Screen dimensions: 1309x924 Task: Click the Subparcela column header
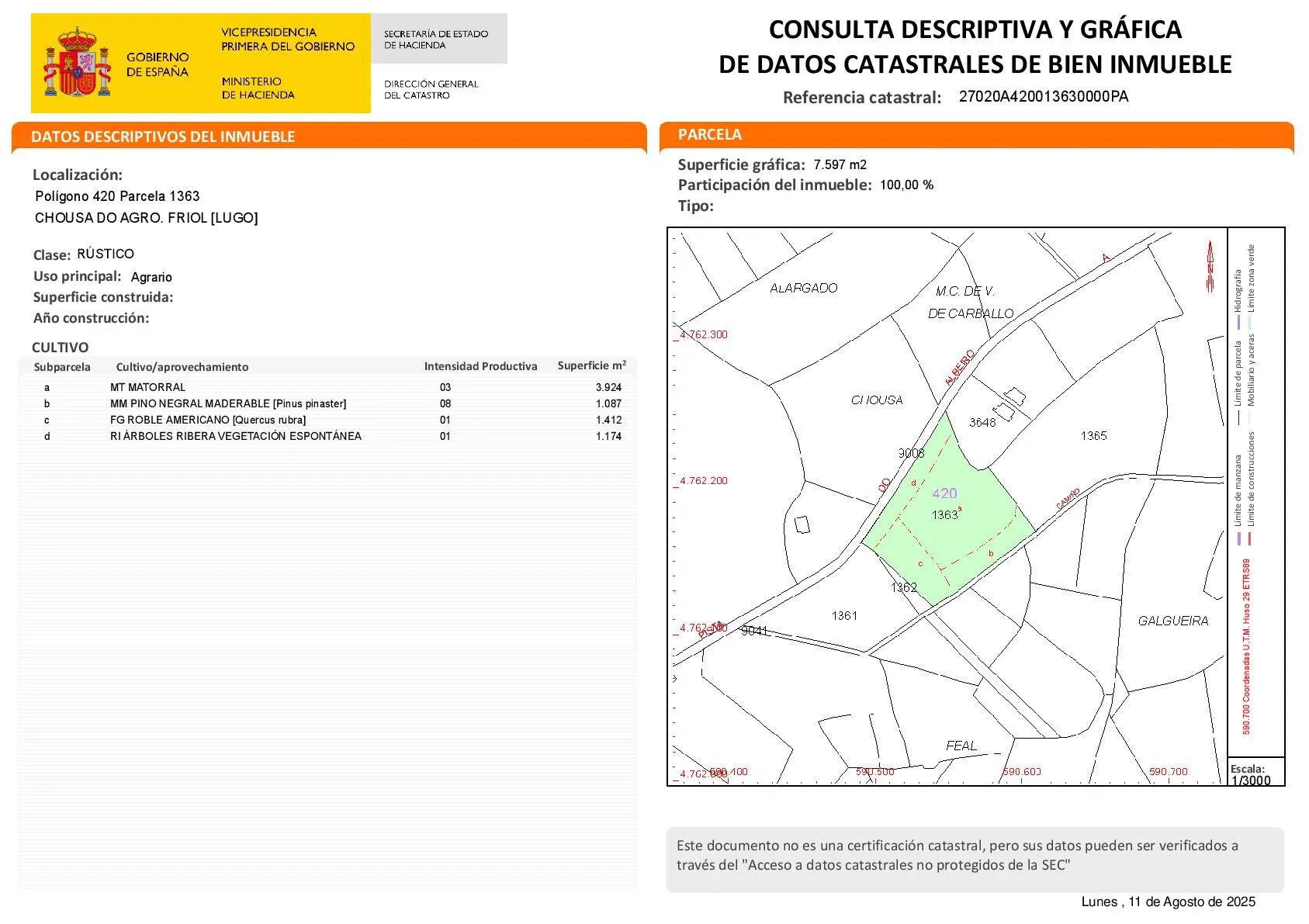coord(62,367)
